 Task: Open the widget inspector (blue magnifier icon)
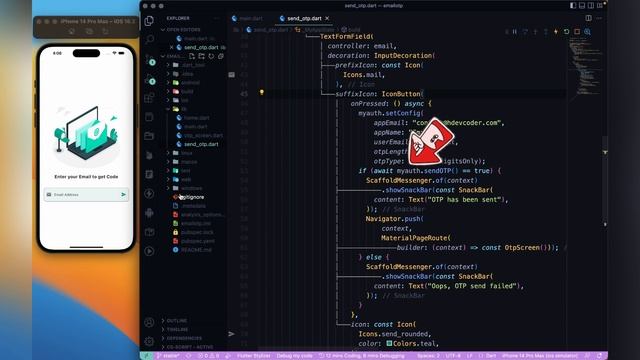[x=587, y=31]
